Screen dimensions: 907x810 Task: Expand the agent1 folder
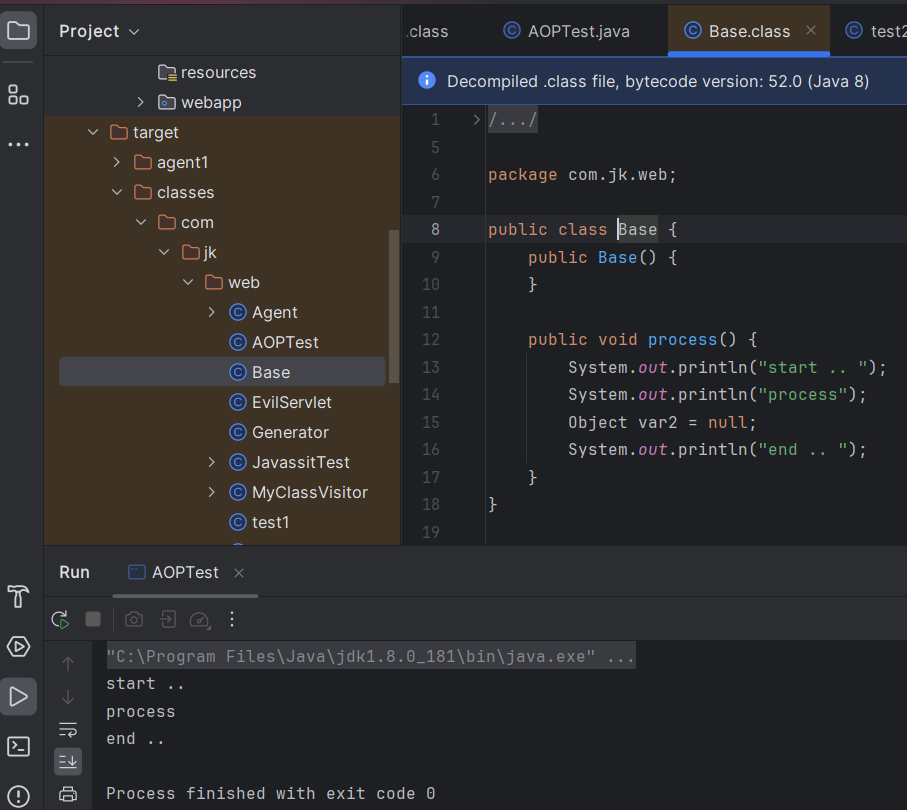[x=117, y=163]
